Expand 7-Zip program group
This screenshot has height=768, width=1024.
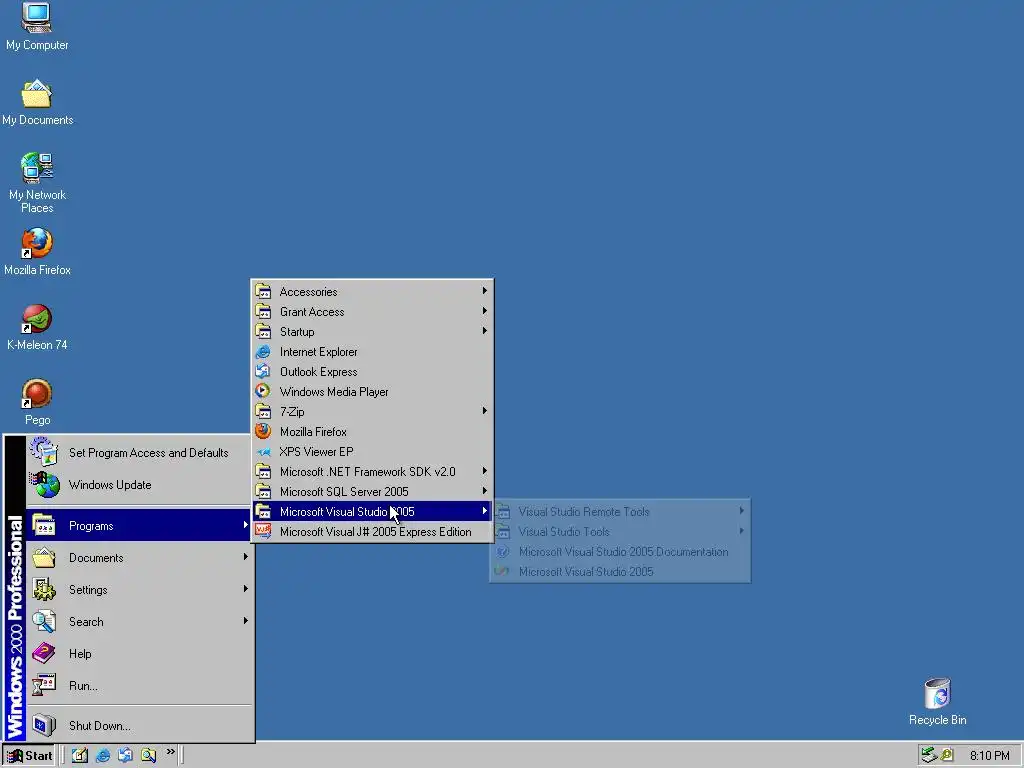(x=372, y=412)
